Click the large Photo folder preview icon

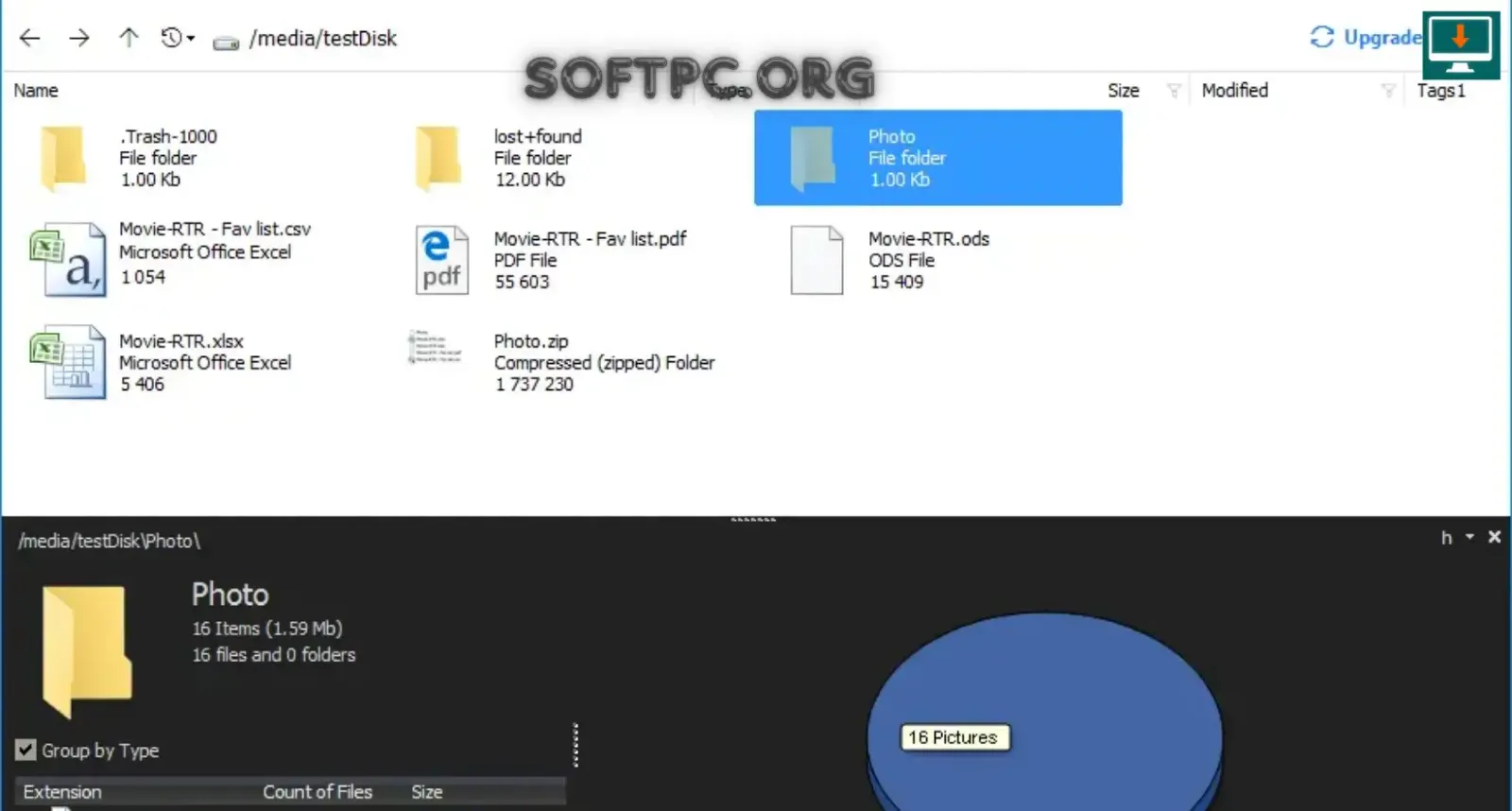tap(87, 650)
